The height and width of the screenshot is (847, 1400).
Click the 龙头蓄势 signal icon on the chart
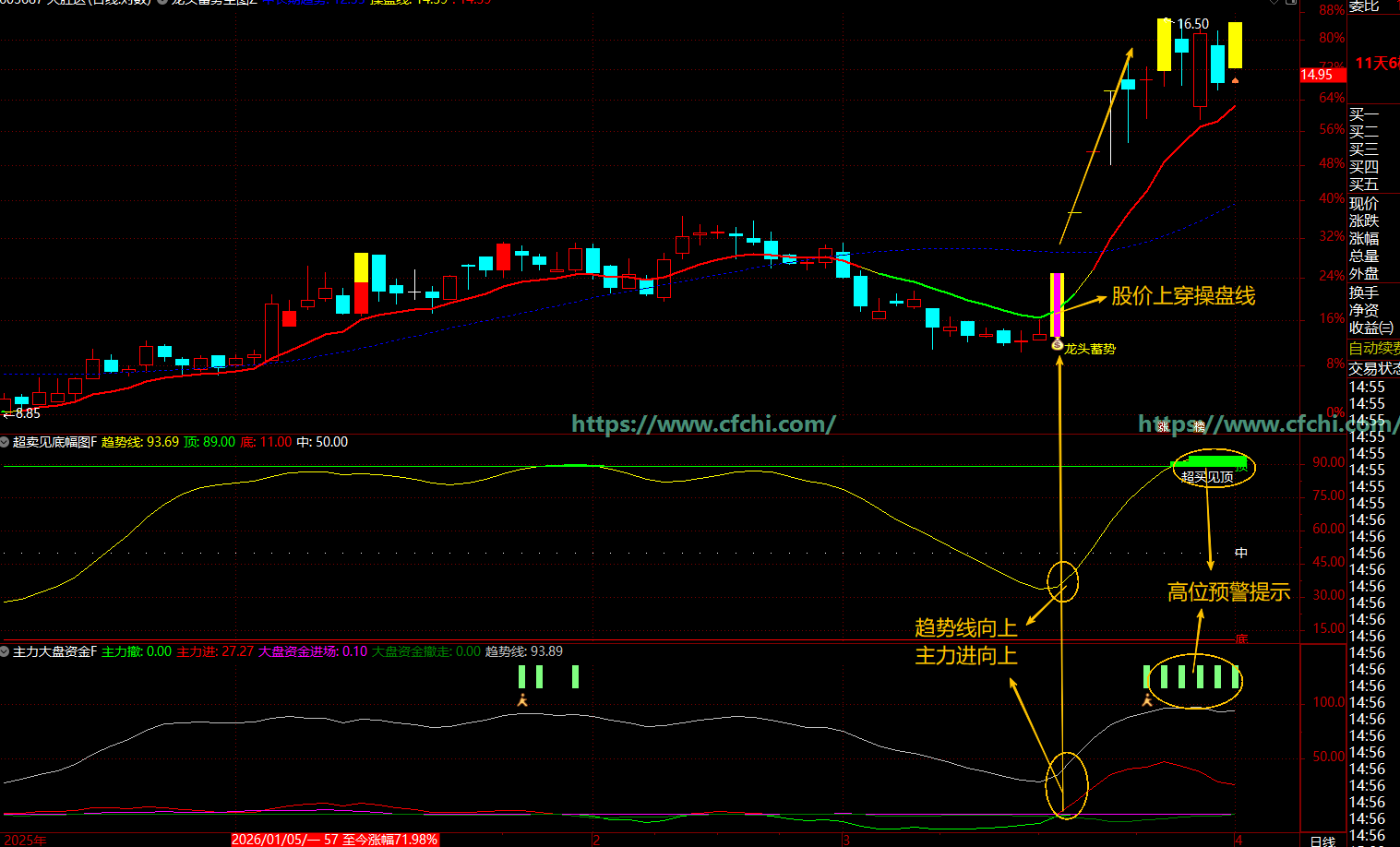tap(1058, 345)
